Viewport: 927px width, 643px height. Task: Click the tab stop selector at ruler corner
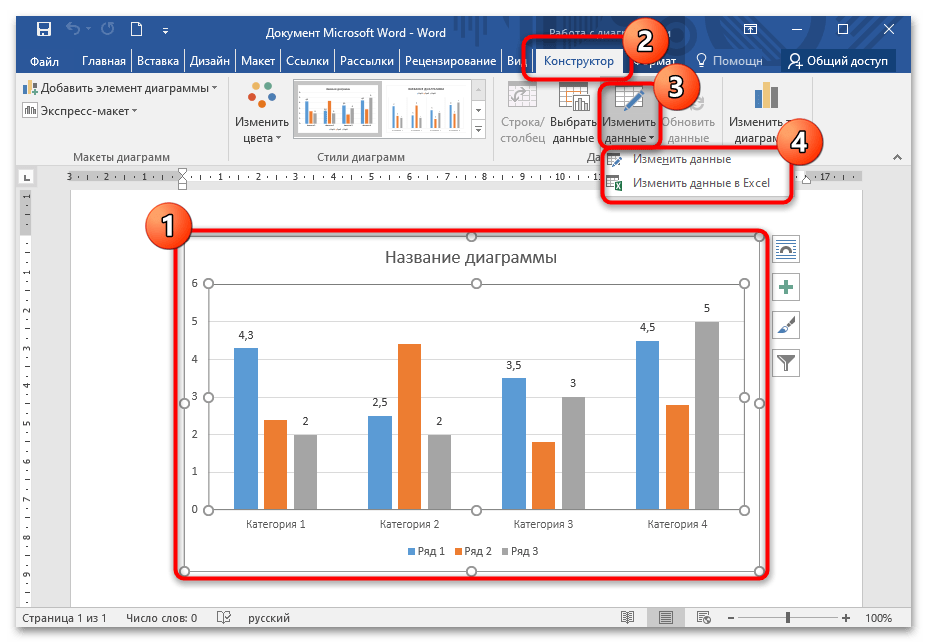27,177
